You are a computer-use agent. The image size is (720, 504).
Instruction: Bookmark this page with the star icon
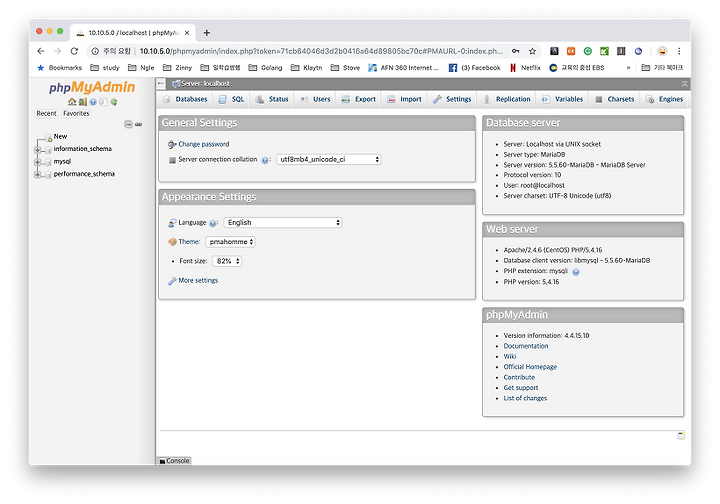[x=532, y=51]
